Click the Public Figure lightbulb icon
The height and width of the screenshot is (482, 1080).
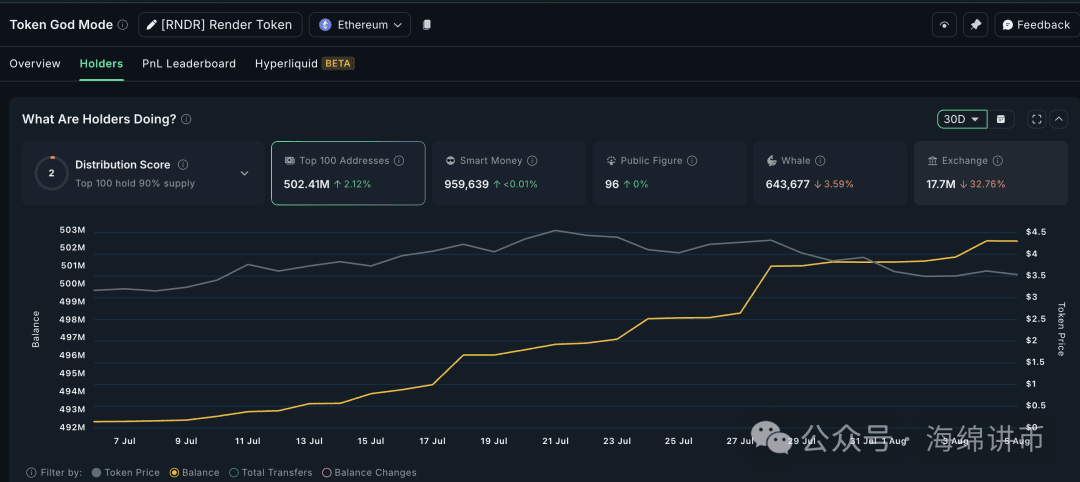[x=610, y=160]
